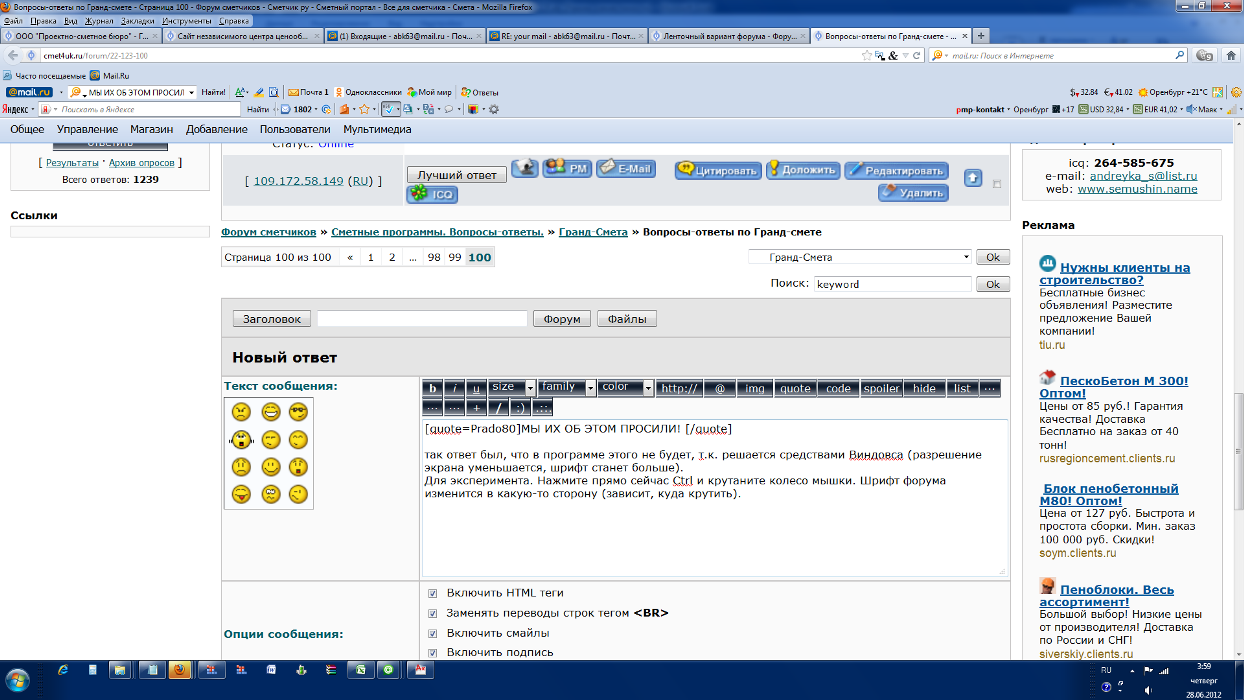Open Общее site menu
Screen dimensions: 1244x700
point(27,129)
